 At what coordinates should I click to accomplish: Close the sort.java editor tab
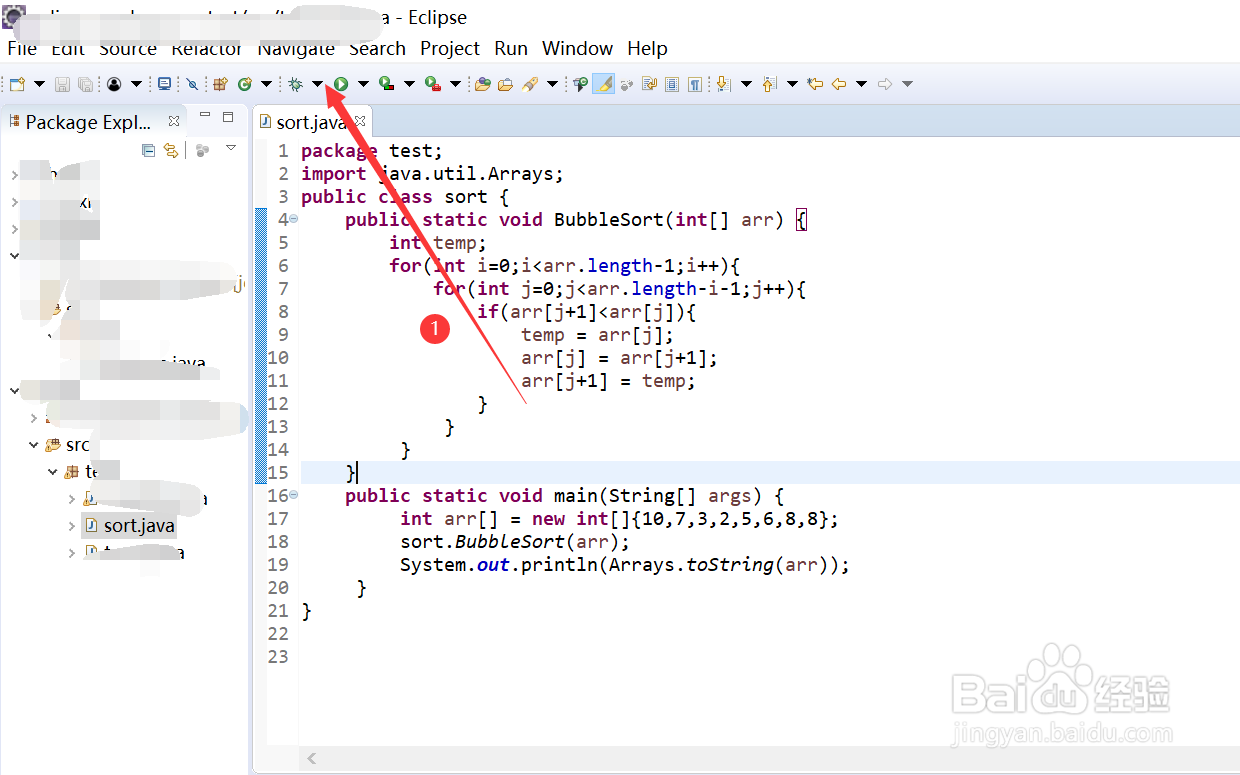(360, 122)
